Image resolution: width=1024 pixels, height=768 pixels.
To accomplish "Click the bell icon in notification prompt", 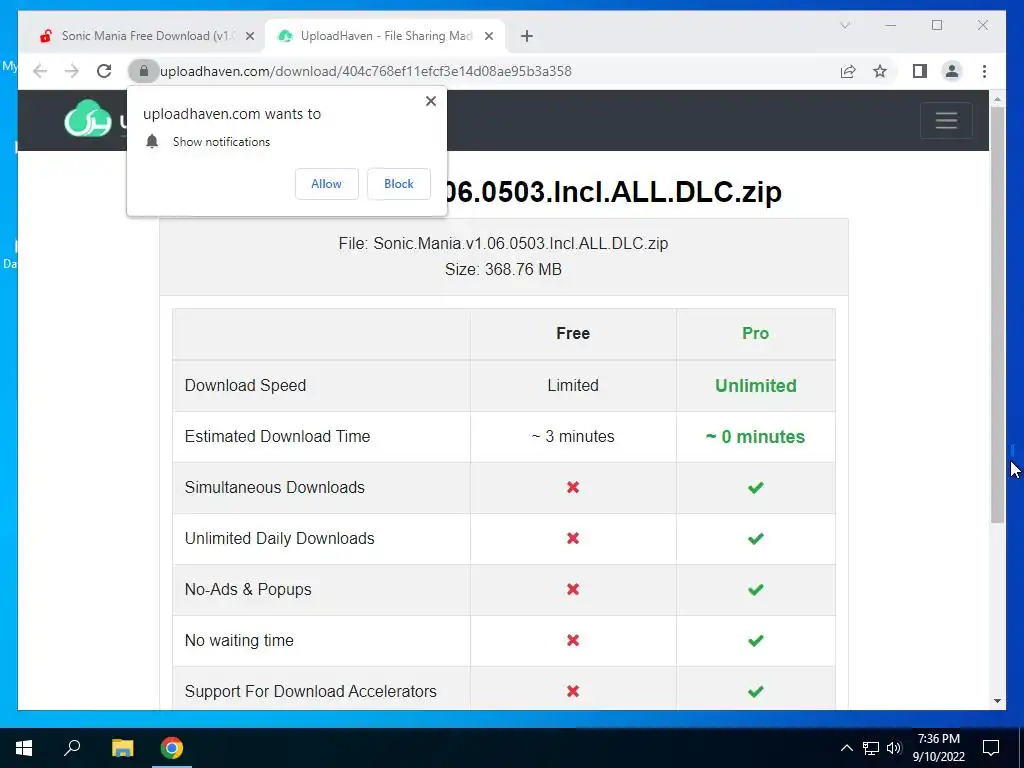I will click(152, 142).
